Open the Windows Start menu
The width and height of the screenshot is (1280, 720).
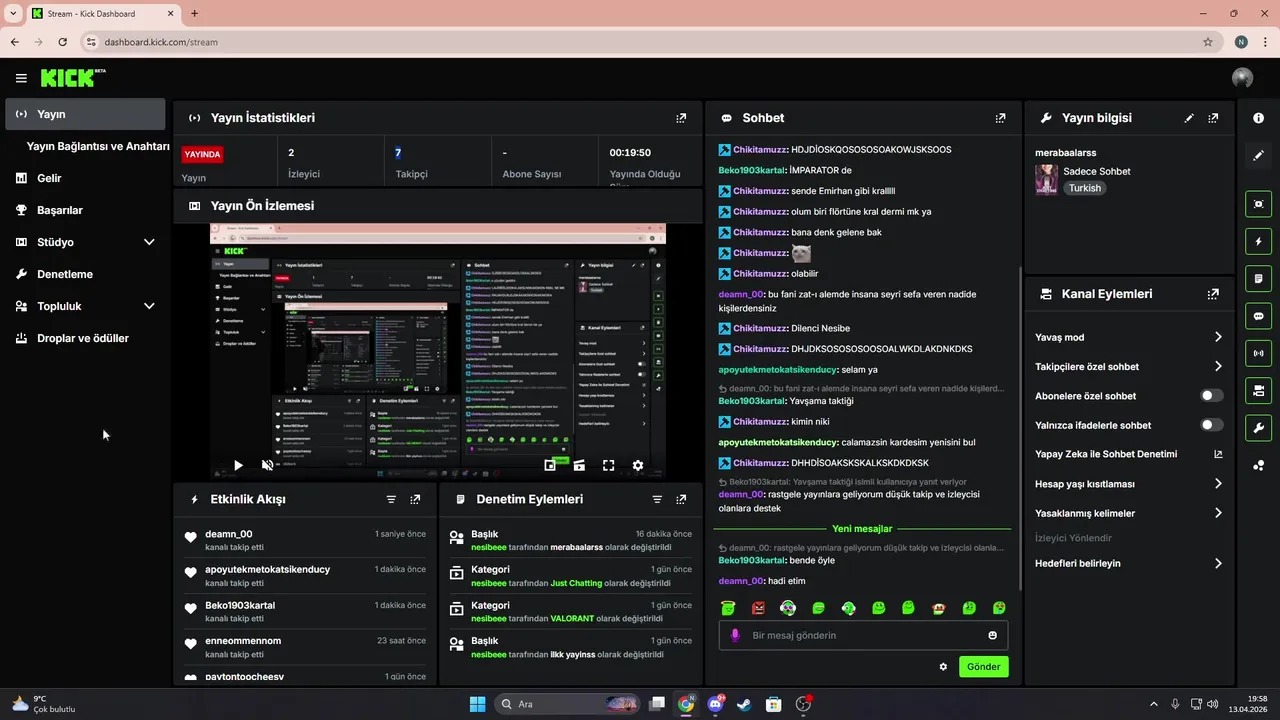click(x=477, y=704)
